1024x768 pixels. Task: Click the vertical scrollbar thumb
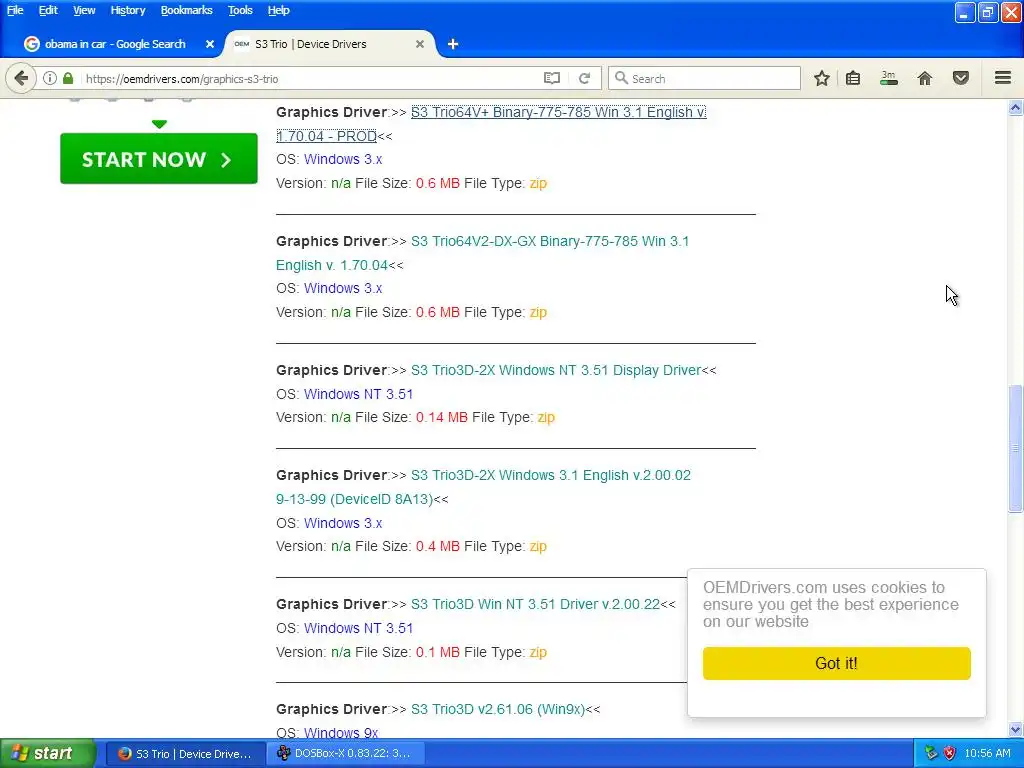1015,449
